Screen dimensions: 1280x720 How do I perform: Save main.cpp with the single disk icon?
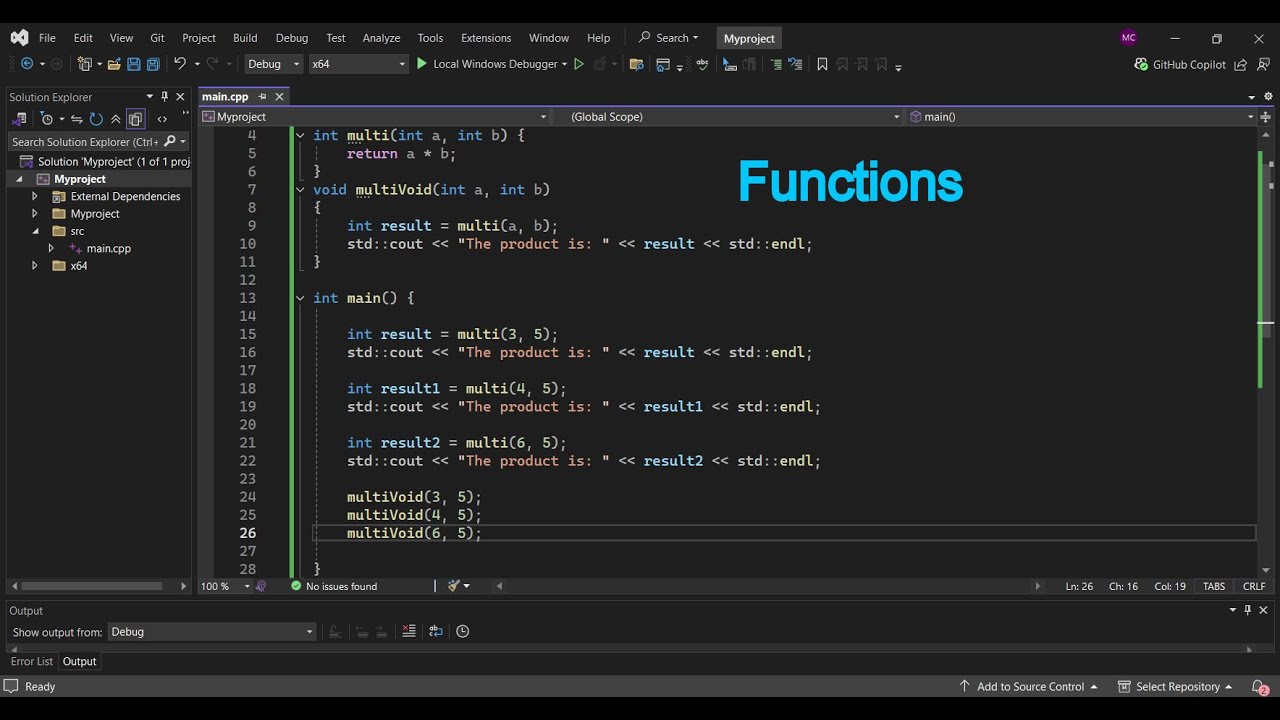tap(134, 64)
